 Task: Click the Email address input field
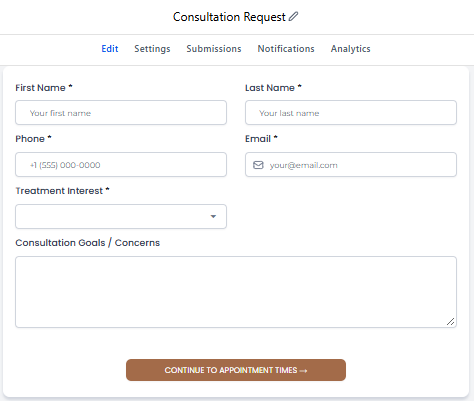[351, 165]
